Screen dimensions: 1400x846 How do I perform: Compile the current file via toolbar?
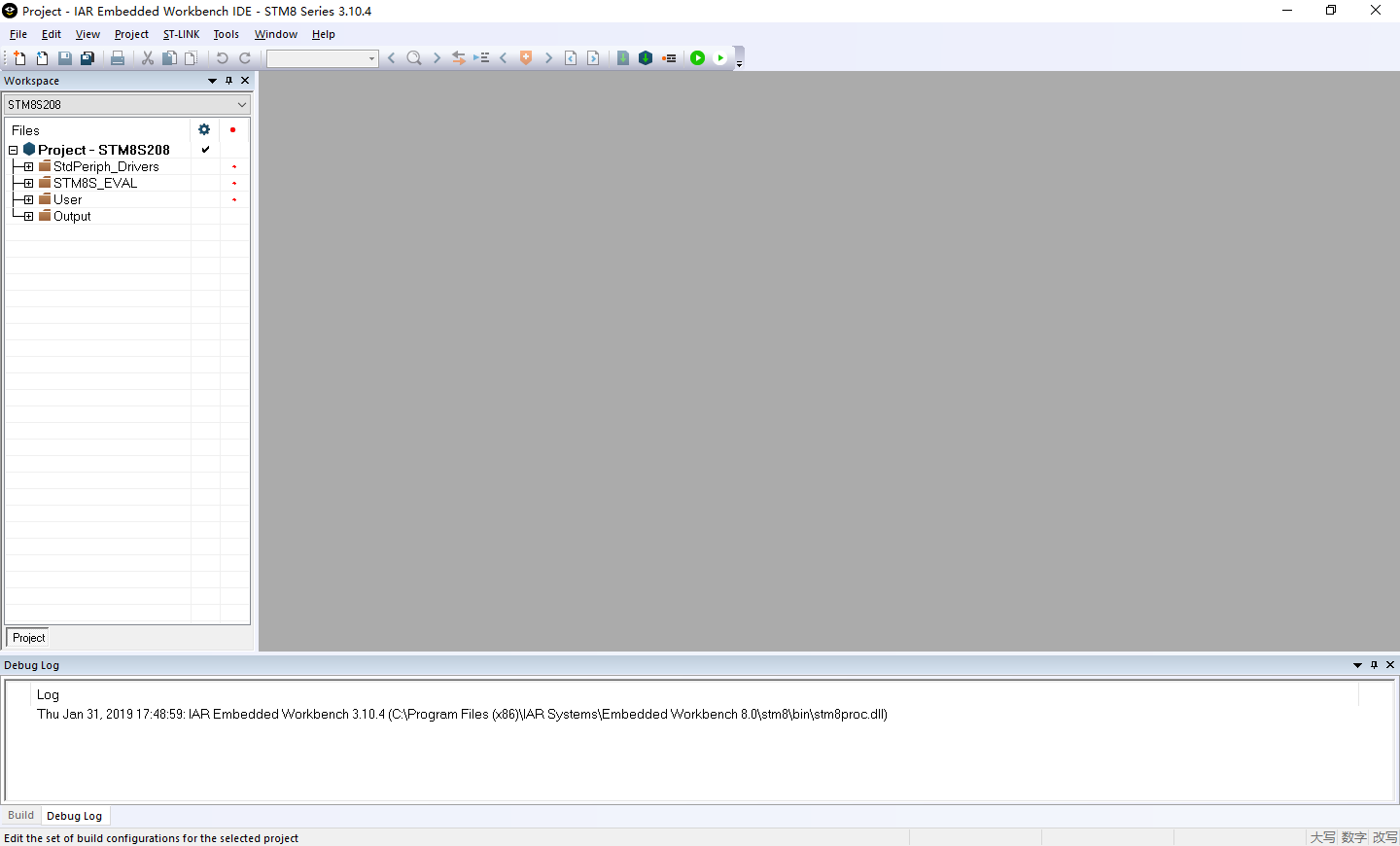623,58
